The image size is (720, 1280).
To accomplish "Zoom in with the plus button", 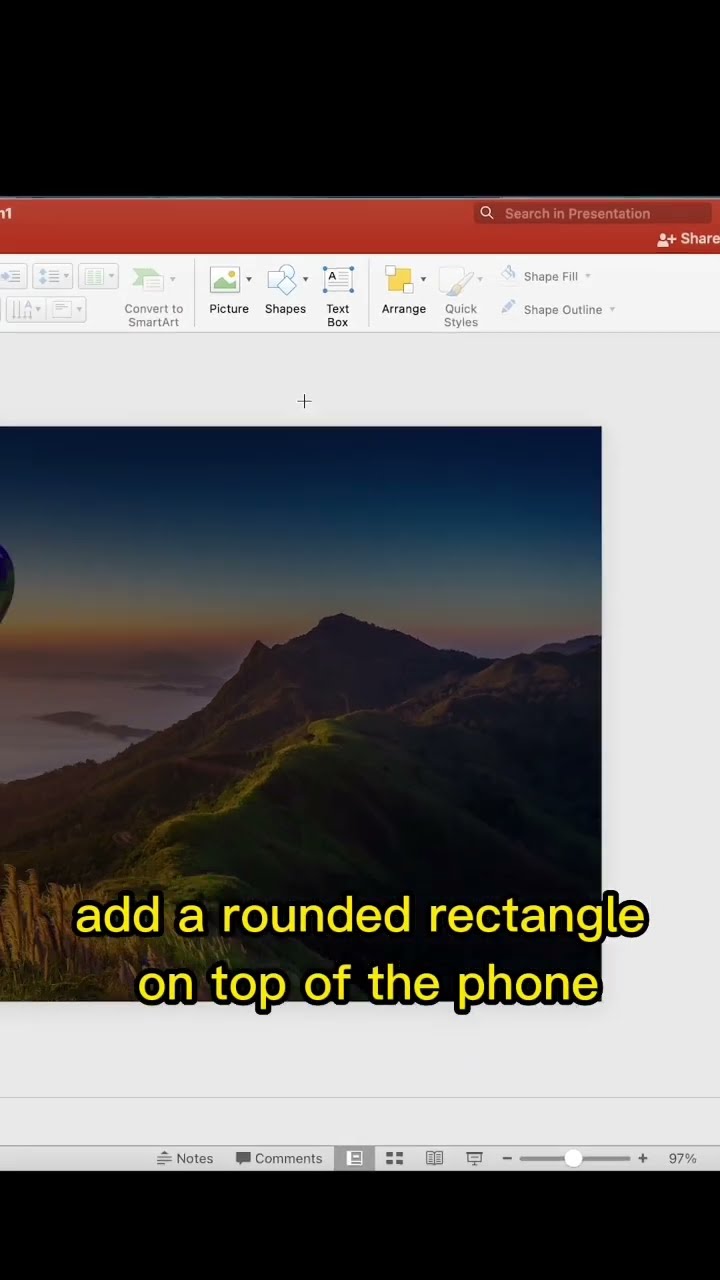I will tap(643, 1158).
